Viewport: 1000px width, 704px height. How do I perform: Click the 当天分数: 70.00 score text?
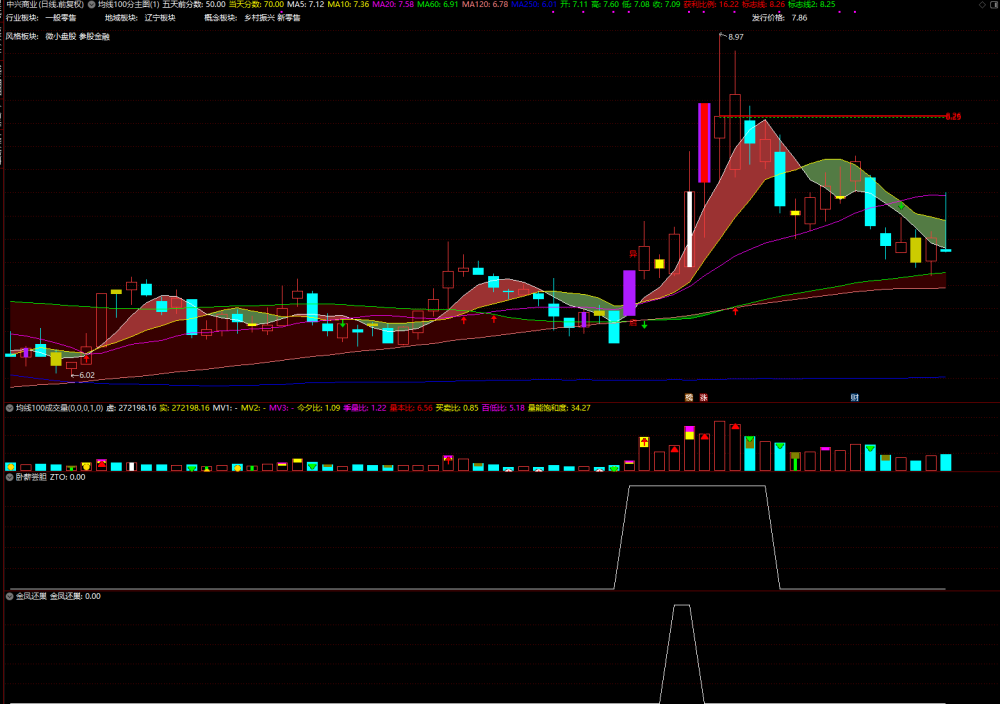[256, 4]
